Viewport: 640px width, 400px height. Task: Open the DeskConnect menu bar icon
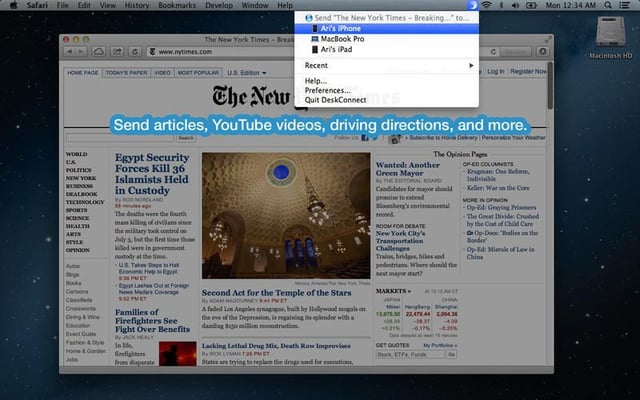click(x=473, y=5)
